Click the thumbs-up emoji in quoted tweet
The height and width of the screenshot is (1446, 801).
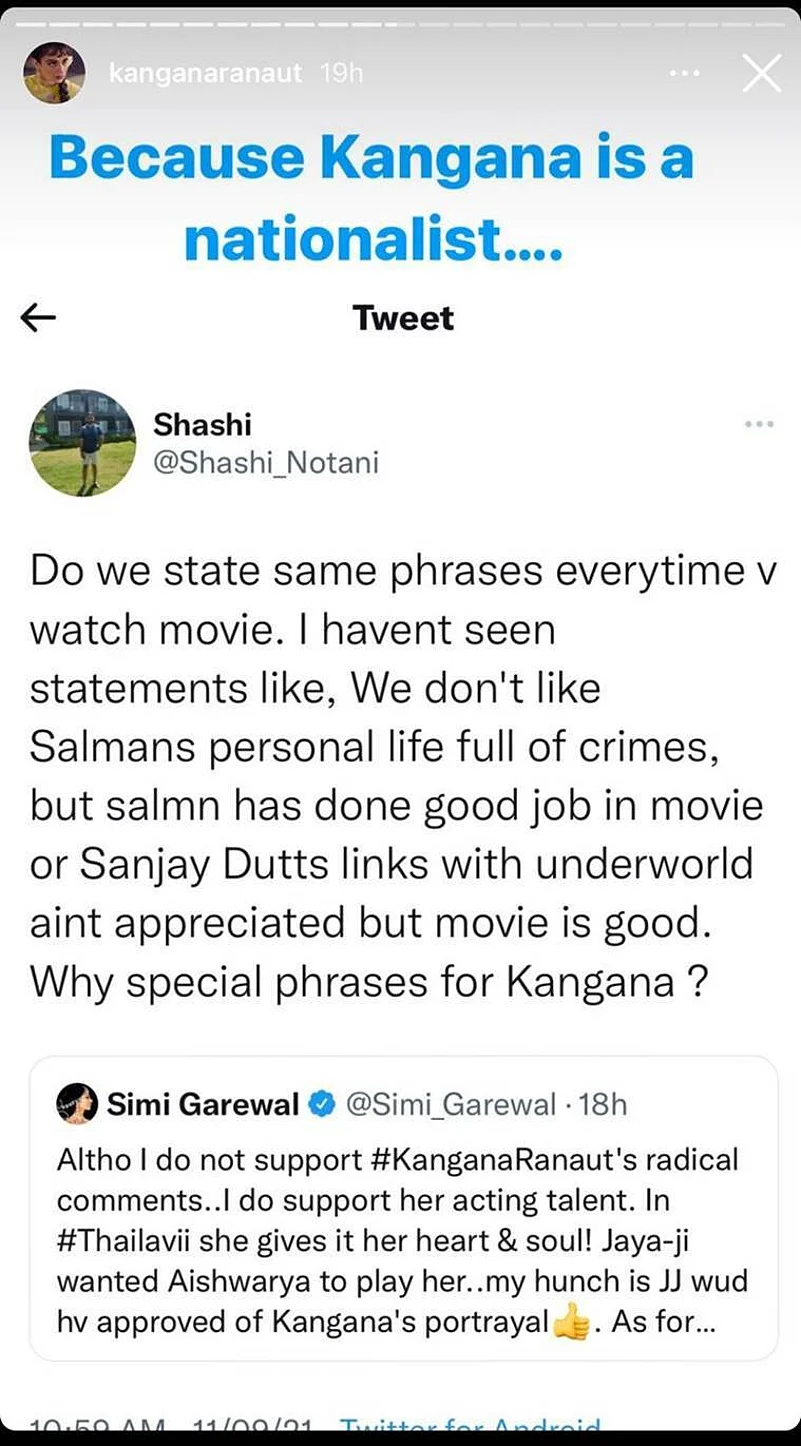[x=571, y=1322]
